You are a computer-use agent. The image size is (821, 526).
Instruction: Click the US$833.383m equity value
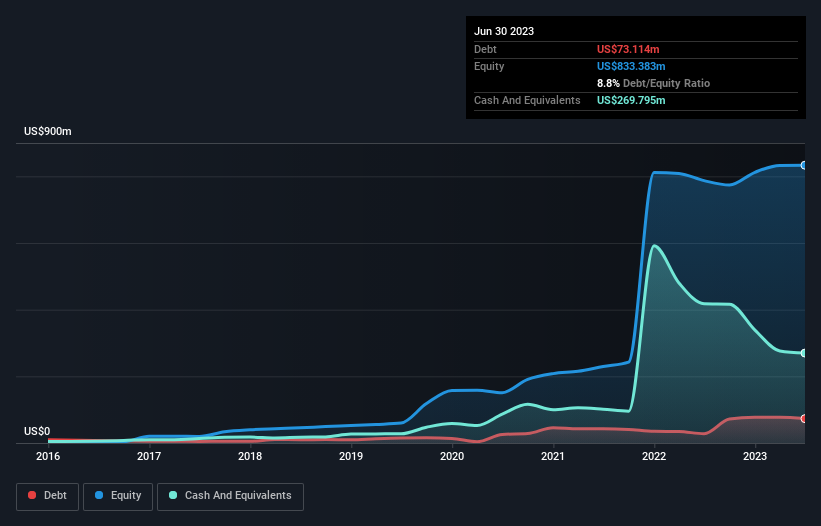point(631,66)
